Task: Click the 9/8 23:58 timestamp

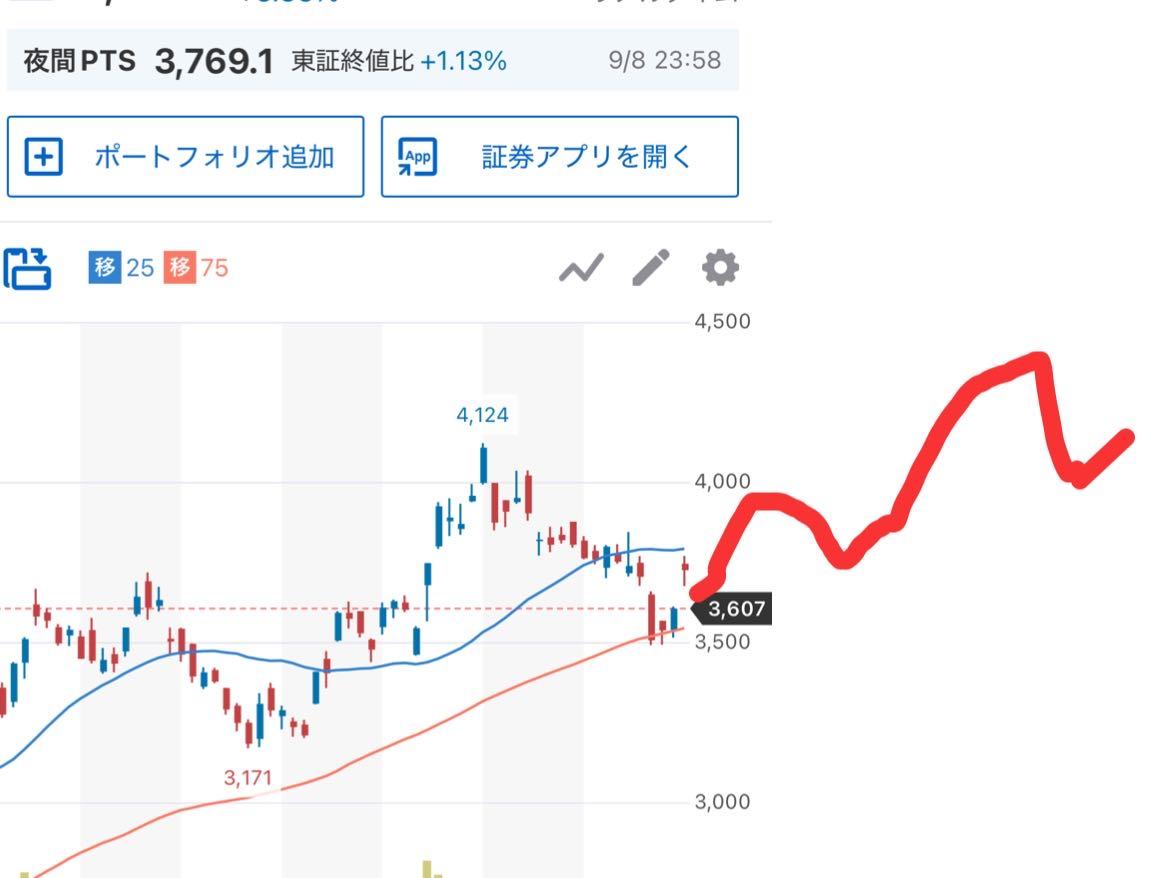Action: (x=664, y=61)
